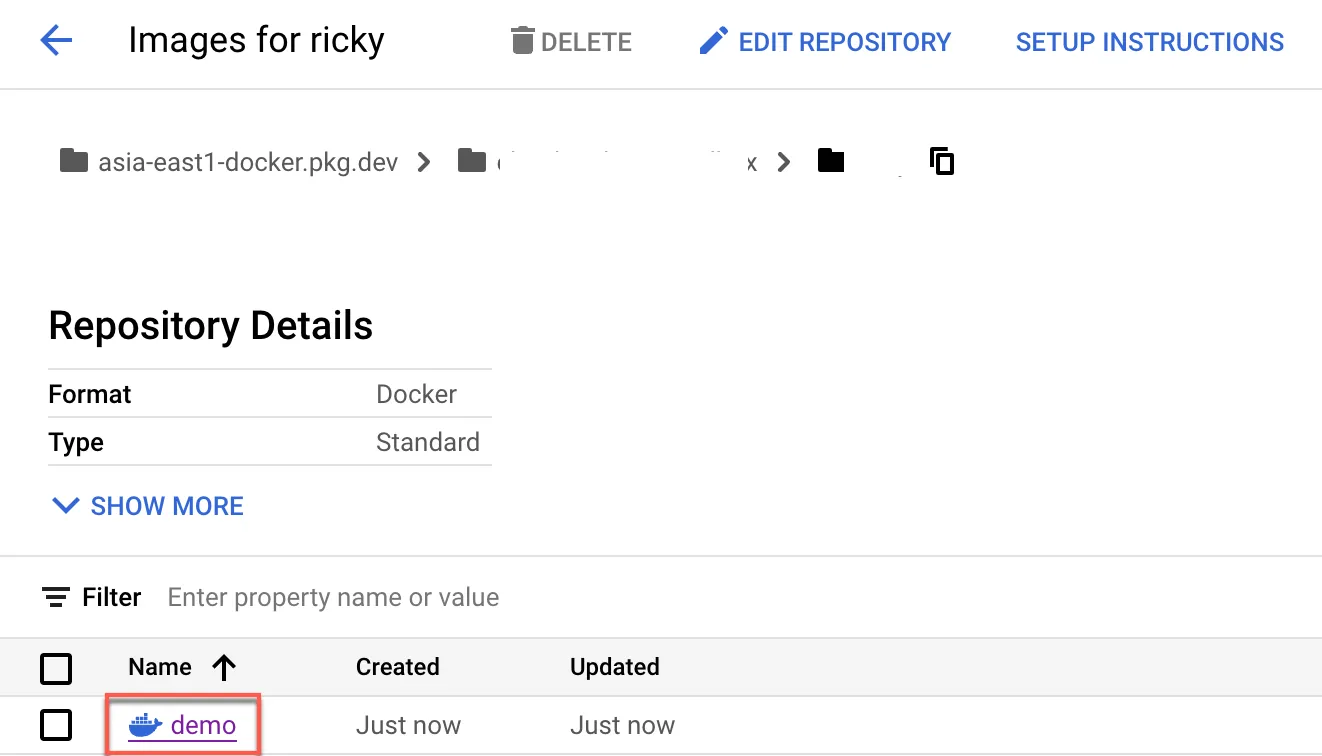
Task: Click the black repository folder icon
Action: (x=831, y=161)
